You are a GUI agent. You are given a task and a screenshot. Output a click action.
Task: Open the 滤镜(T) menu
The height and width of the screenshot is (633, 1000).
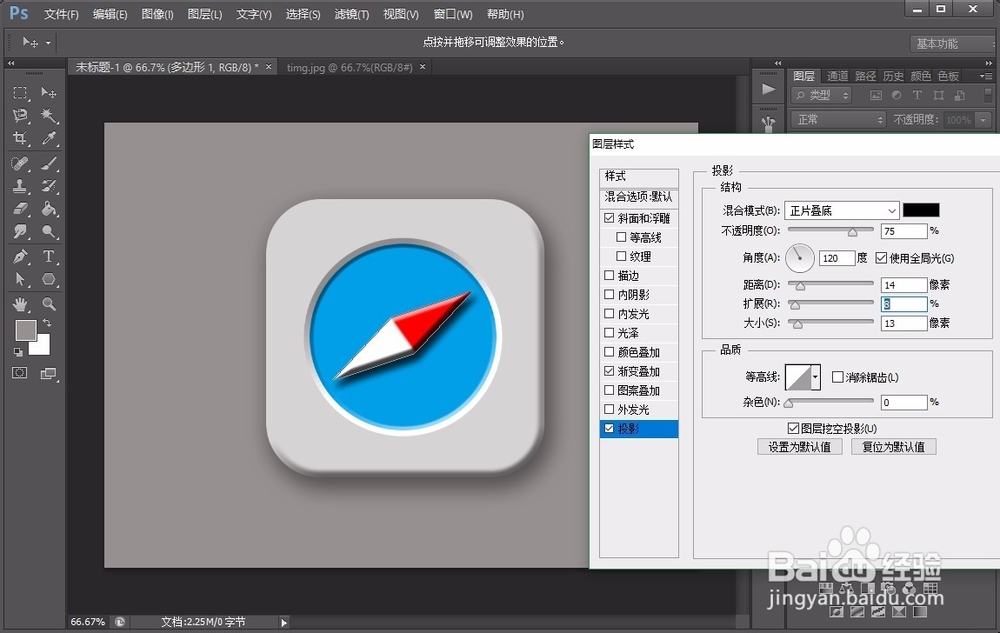point(351,14)
